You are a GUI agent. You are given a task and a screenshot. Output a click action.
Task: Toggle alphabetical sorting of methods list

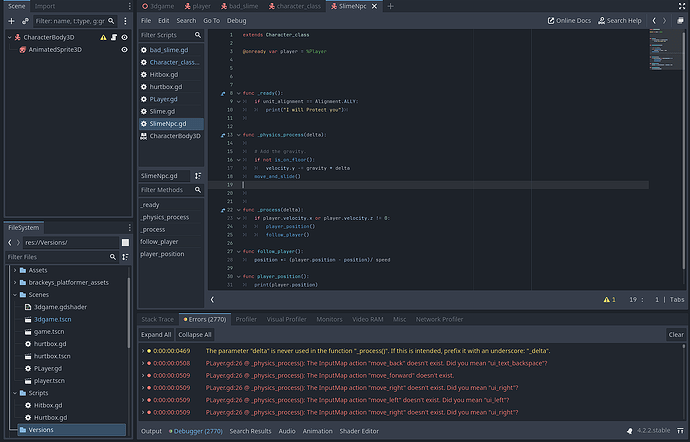point(198,176)
